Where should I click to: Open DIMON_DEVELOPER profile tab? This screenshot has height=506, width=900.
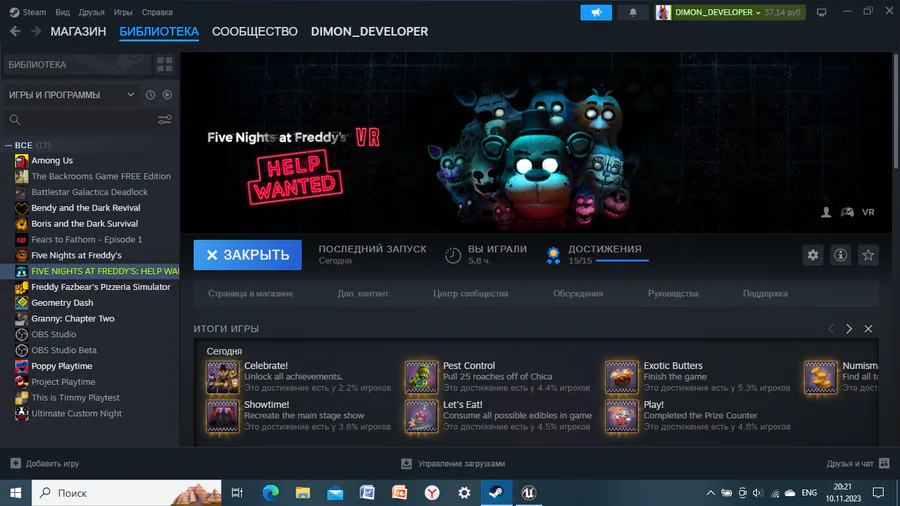pyautogui.click(x=369, y=32)
